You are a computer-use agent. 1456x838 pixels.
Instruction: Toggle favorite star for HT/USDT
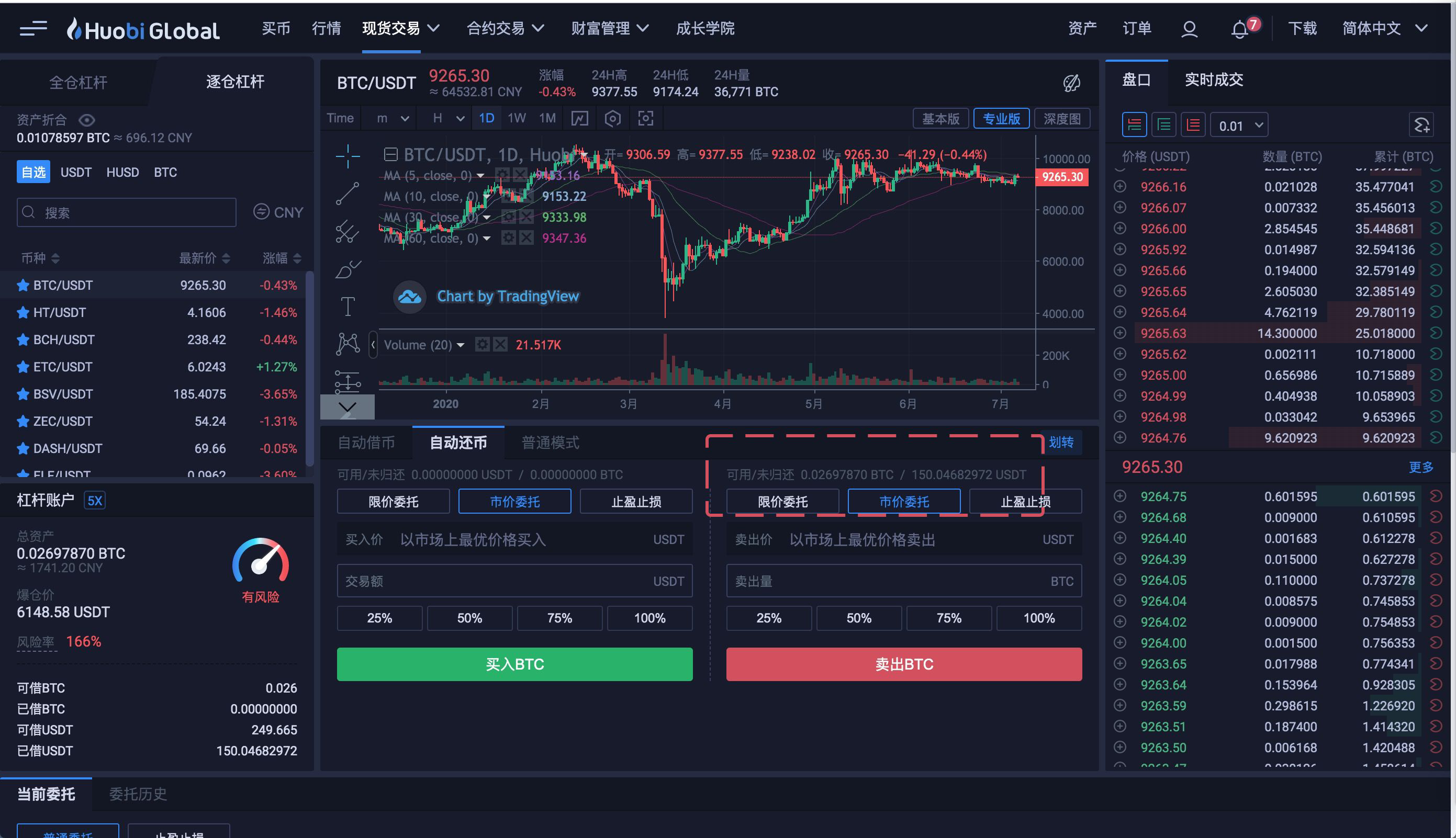(x=23, y=312)
